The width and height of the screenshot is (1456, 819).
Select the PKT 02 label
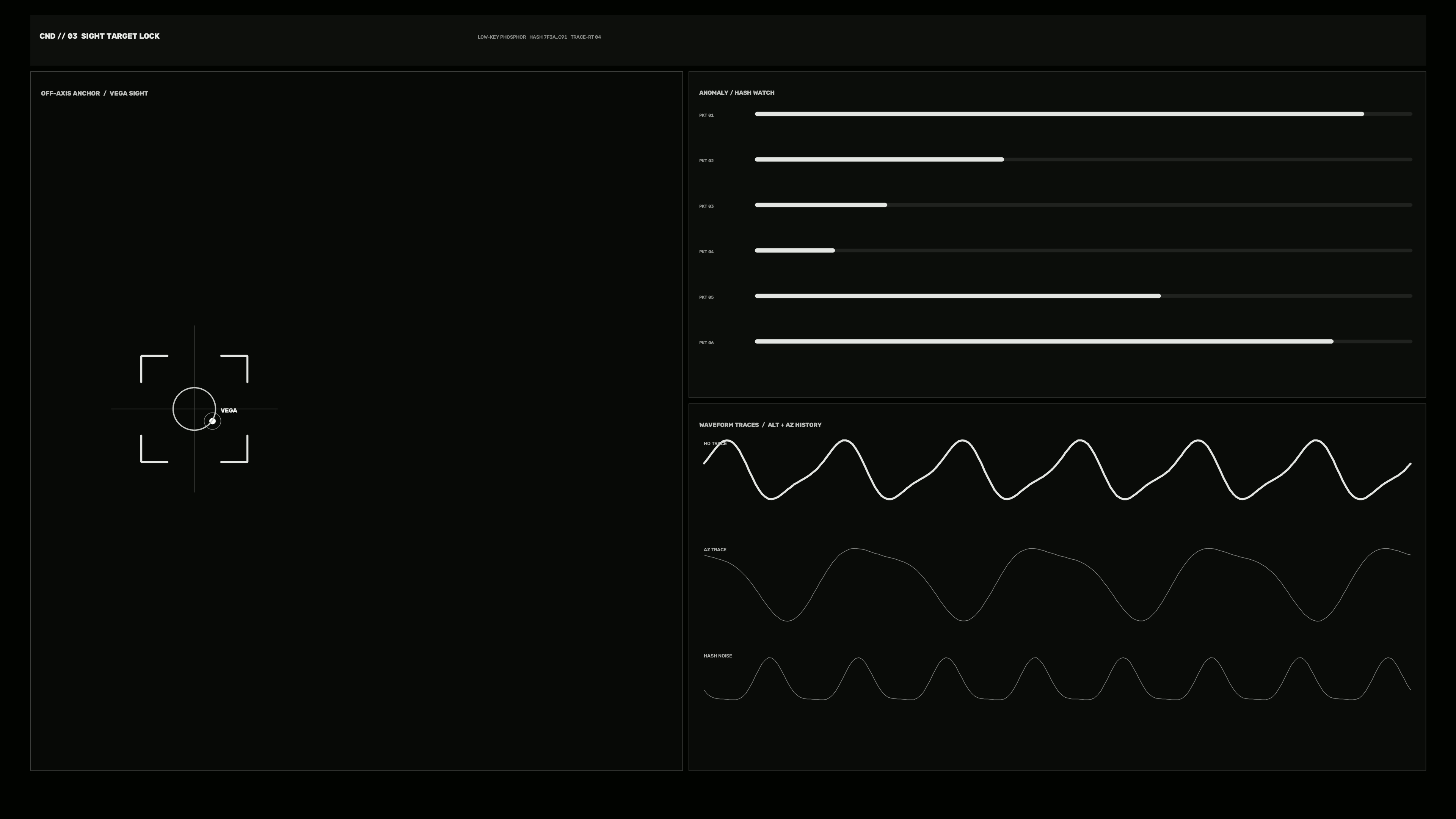click(706, 161)
